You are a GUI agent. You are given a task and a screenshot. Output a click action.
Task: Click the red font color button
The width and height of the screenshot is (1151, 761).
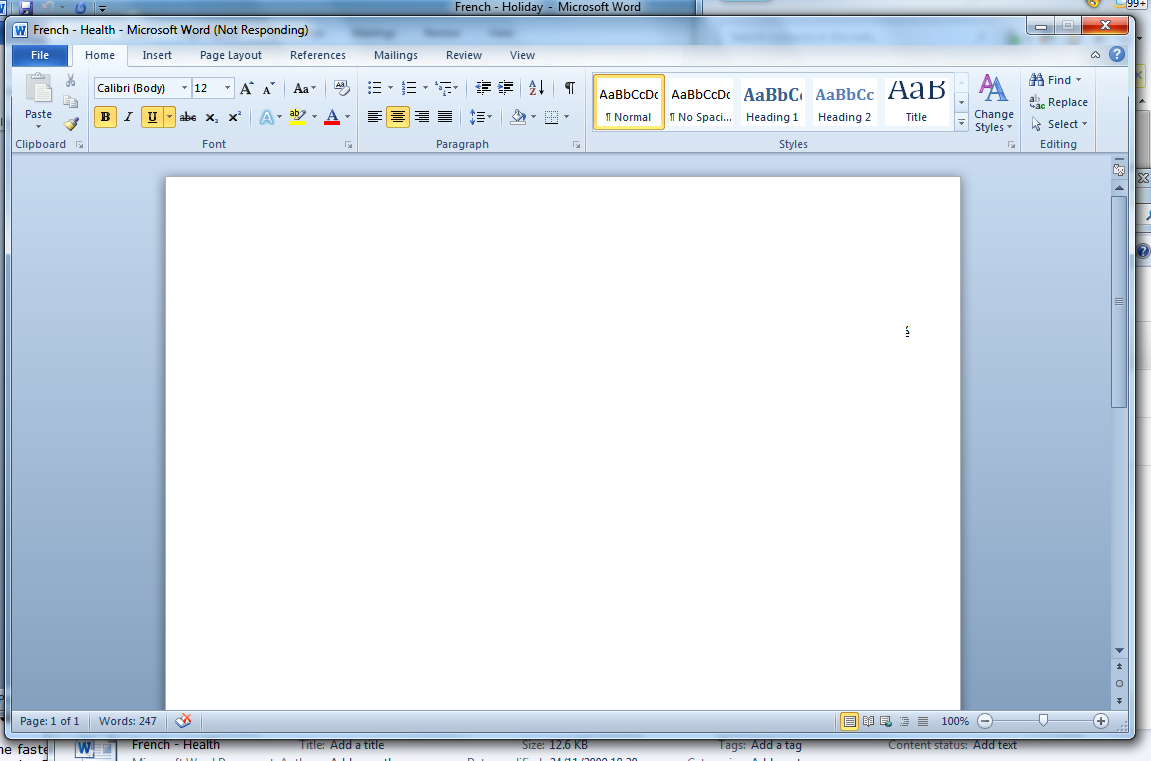332,117
